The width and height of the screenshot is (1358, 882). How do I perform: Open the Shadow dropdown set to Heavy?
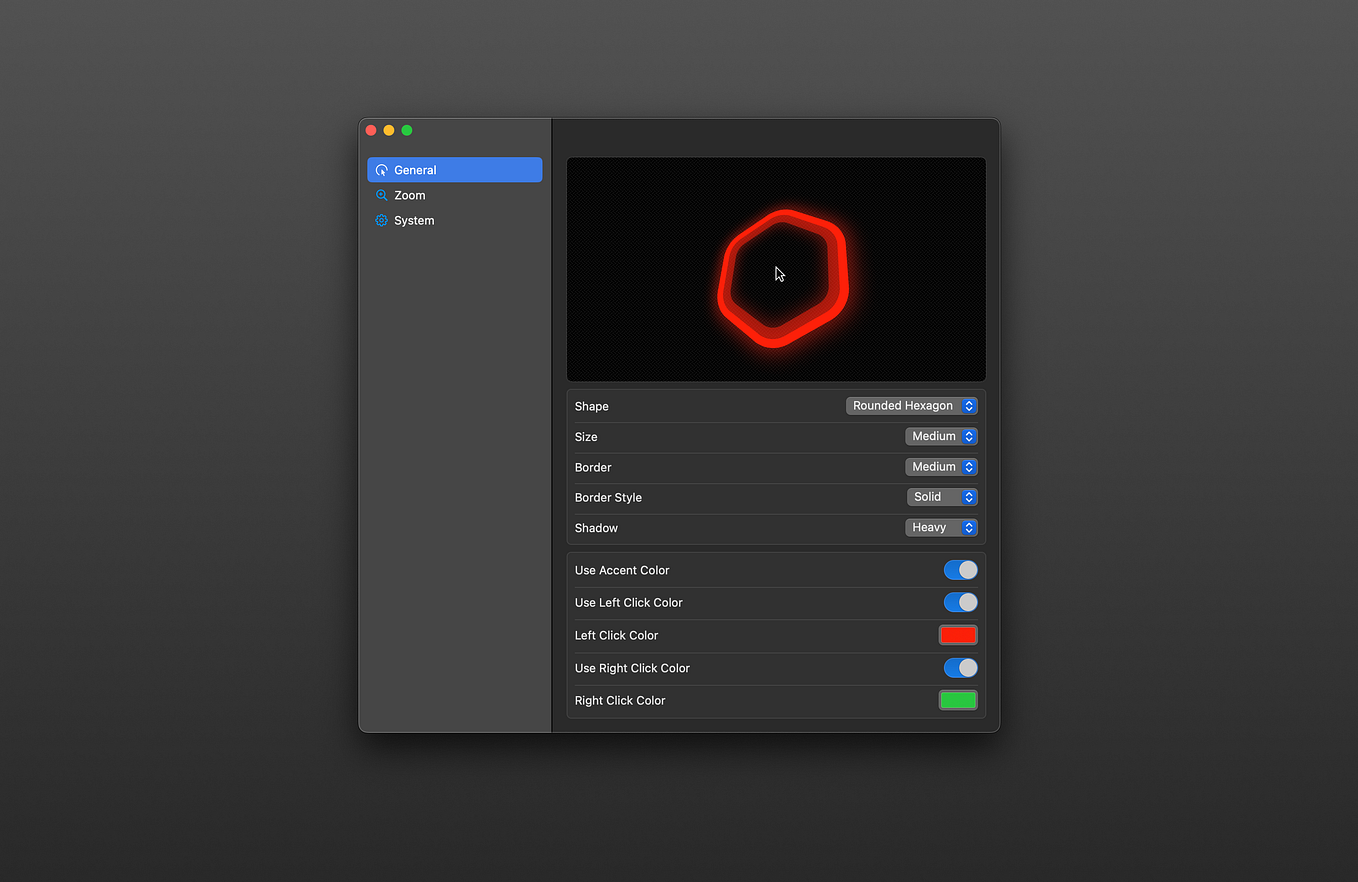click(941, 527)
